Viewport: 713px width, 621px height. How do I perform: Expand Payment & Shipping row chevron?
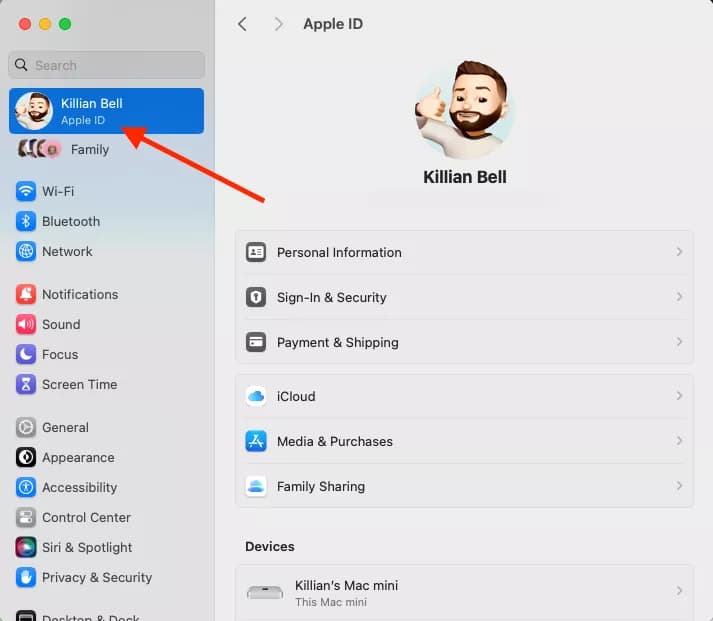[679, 342]
